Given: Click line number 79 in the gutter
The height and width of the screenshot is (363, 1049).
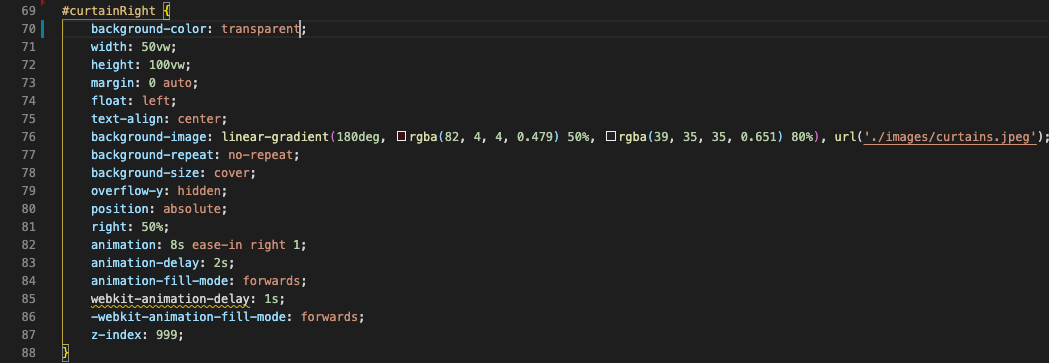Looking at the screenshot, I should coord(28,191).
